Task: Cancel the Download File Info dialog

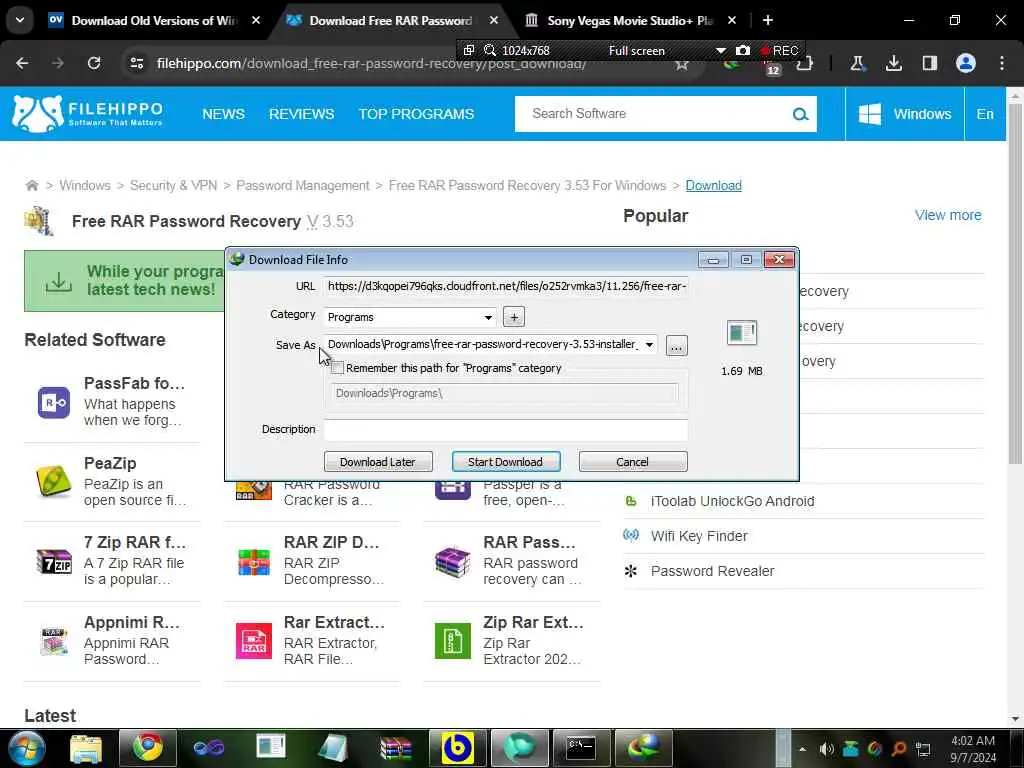Action: pos(632,462)
